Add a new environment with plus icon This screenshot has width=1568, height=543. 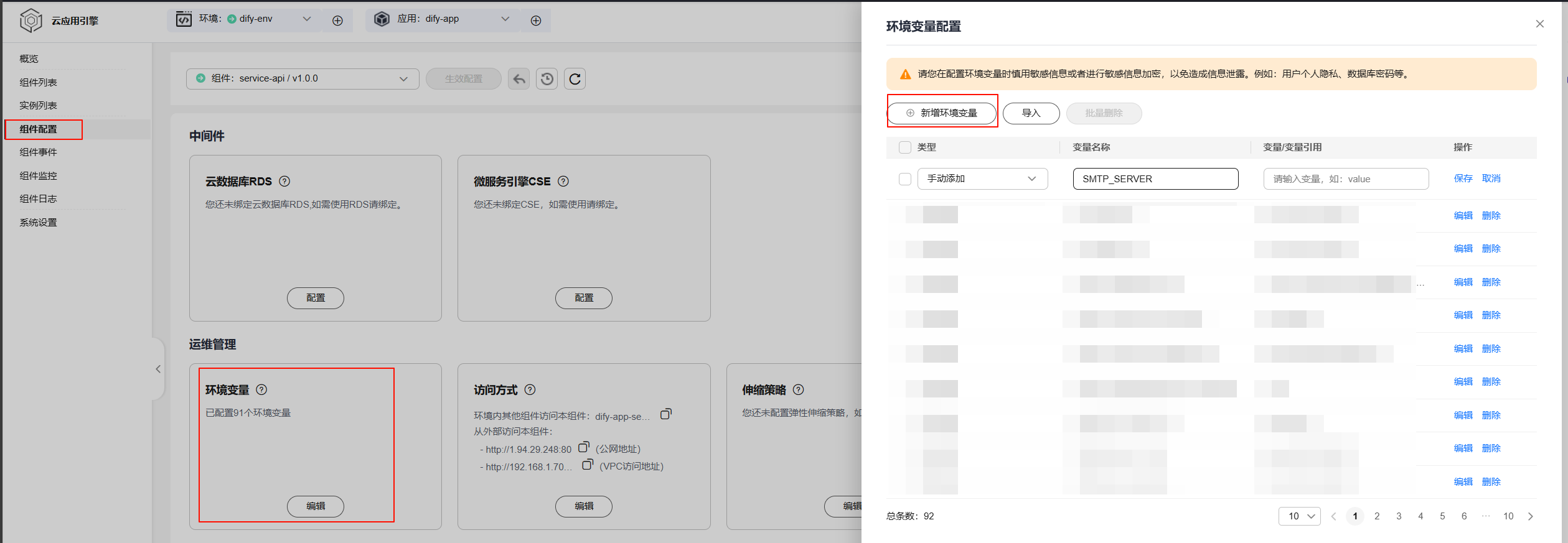(337, 21)
